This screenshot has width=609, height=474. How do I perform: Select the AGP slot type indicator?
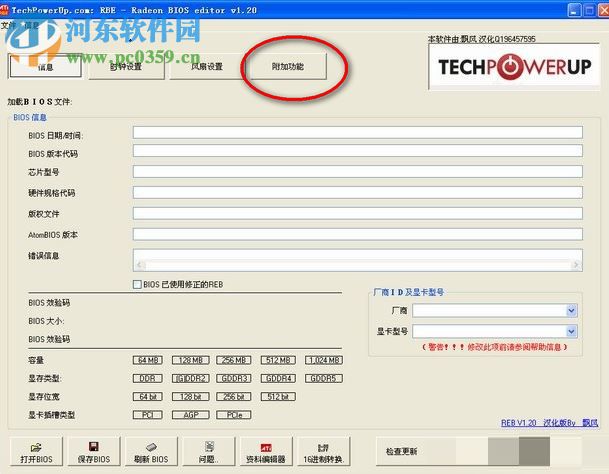point(191,415)
